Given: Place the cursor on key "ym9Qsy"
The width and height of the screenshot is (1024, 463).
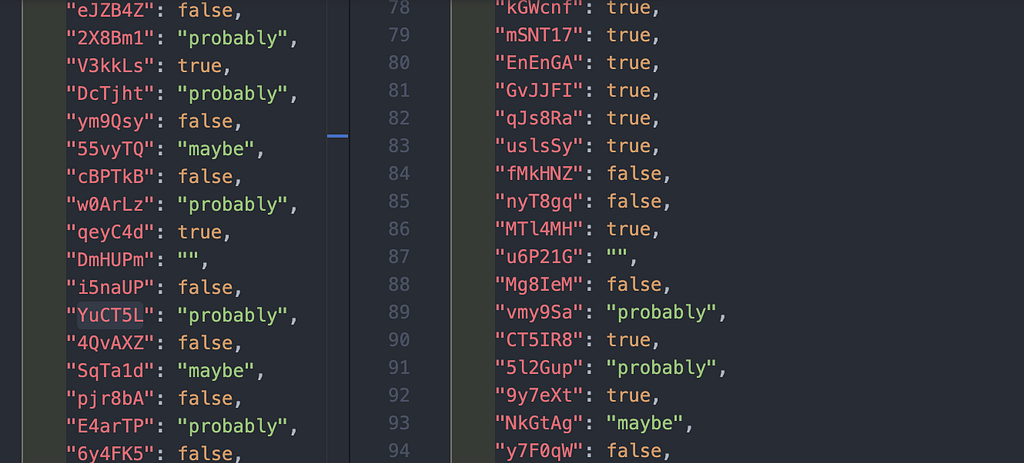Looking at the screenshot, I should (x=110, y=121).
